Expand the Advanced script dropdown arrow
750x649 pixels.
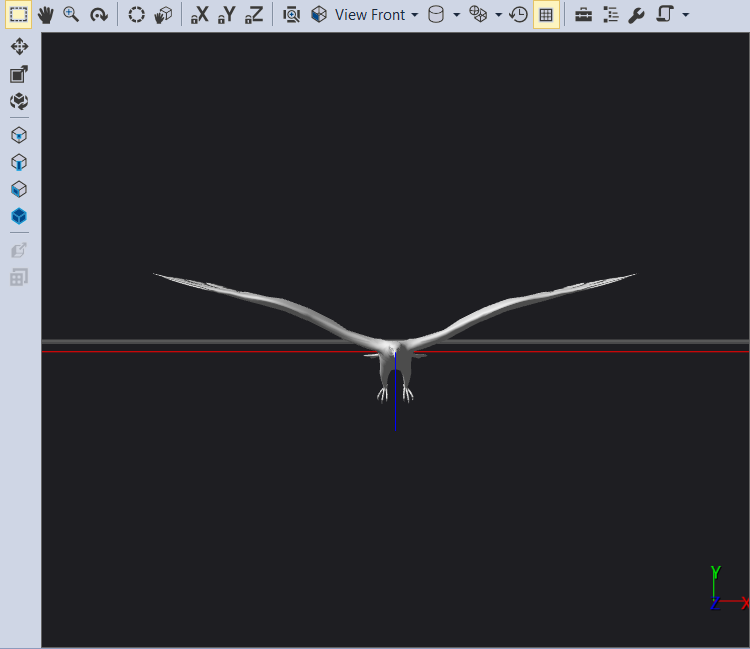point(685,15)
